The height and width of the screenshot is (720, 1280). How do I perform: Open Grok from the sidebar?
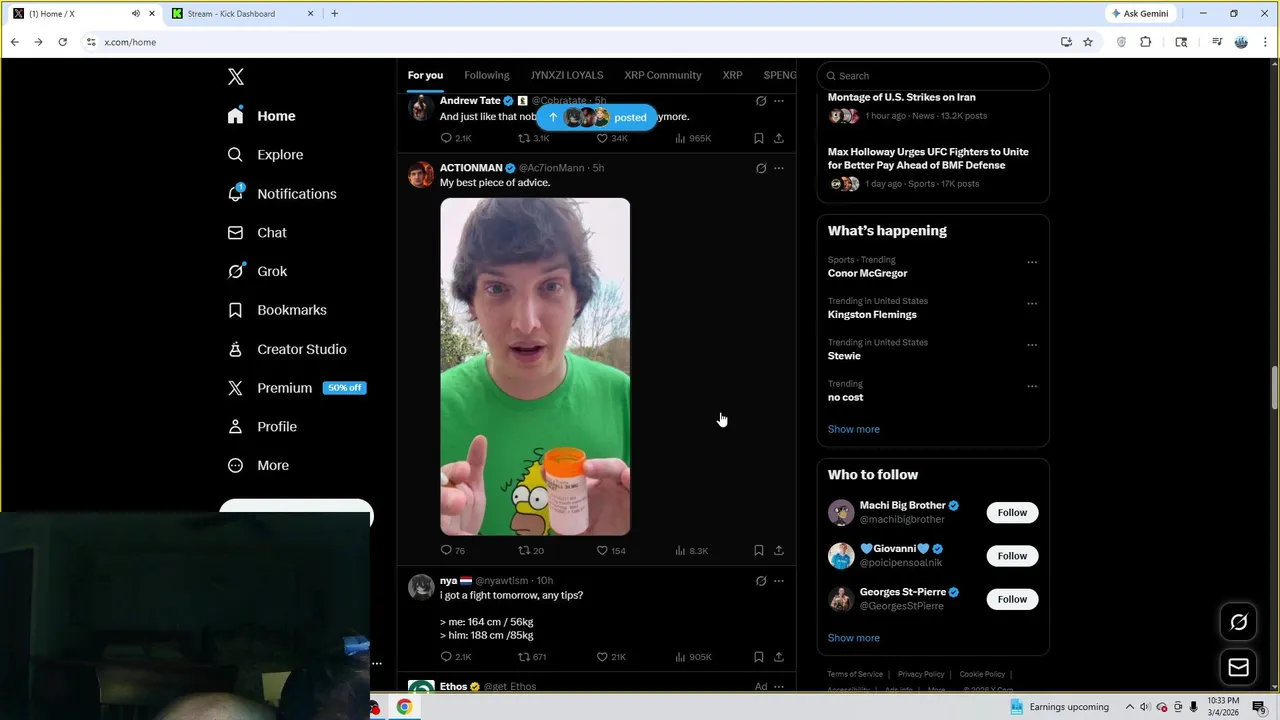pyautogui.click(x=257, y=271)
